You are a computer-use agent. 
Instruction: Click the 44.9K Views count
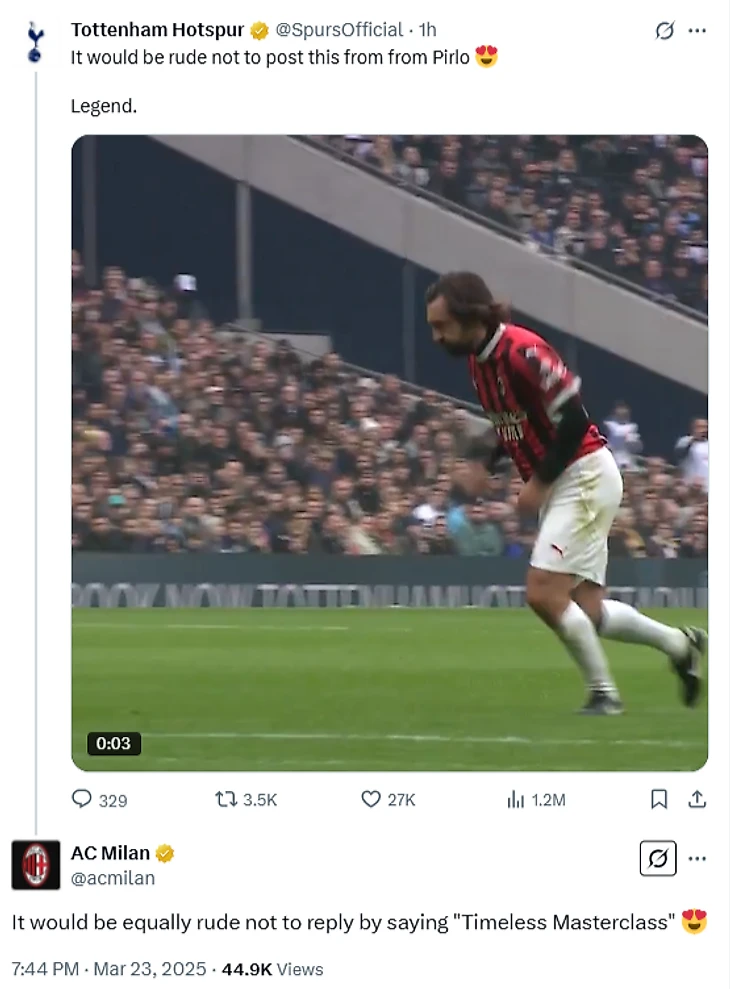tap(272, 969)
